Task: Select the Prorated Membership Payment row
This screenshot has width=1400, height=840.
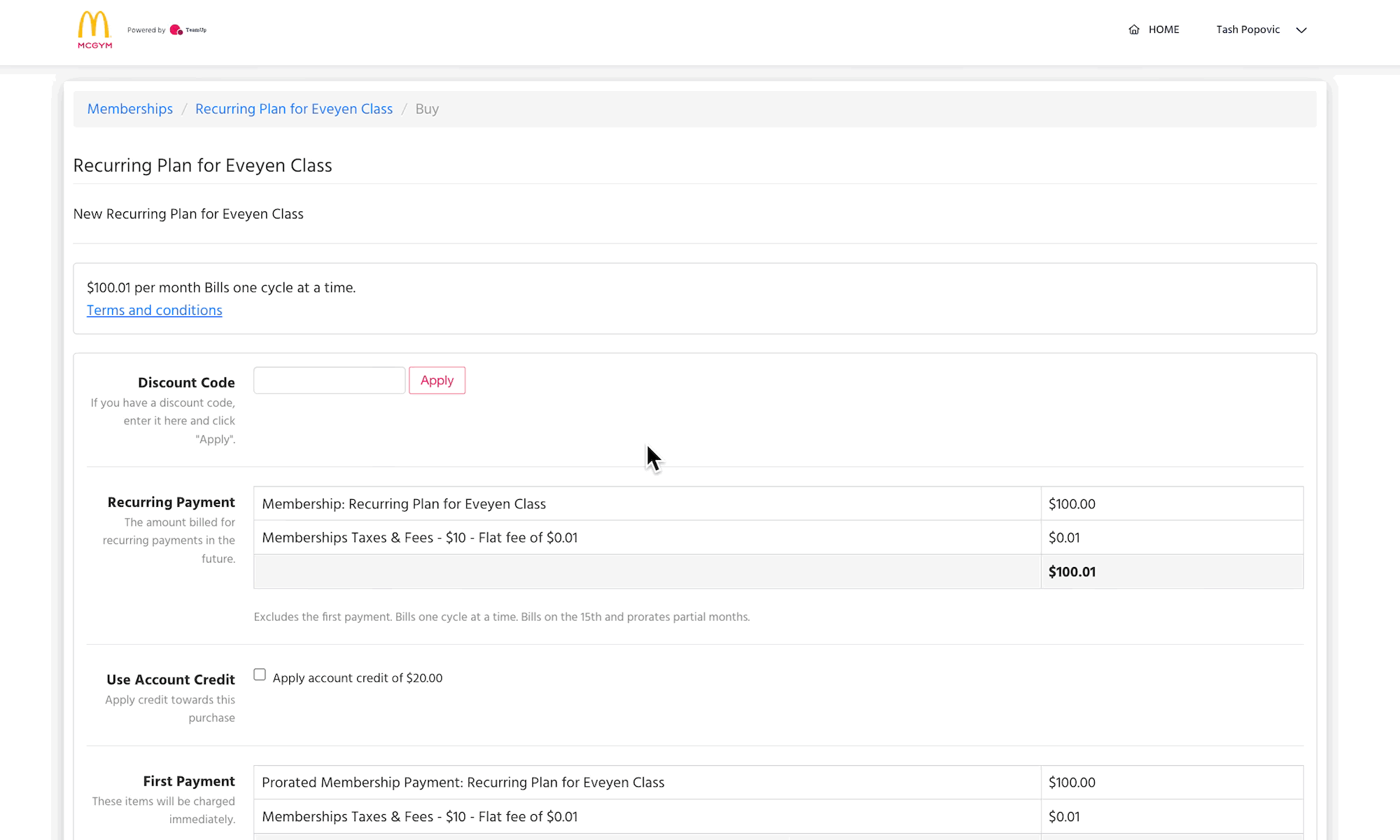Action: click(463, 783)
